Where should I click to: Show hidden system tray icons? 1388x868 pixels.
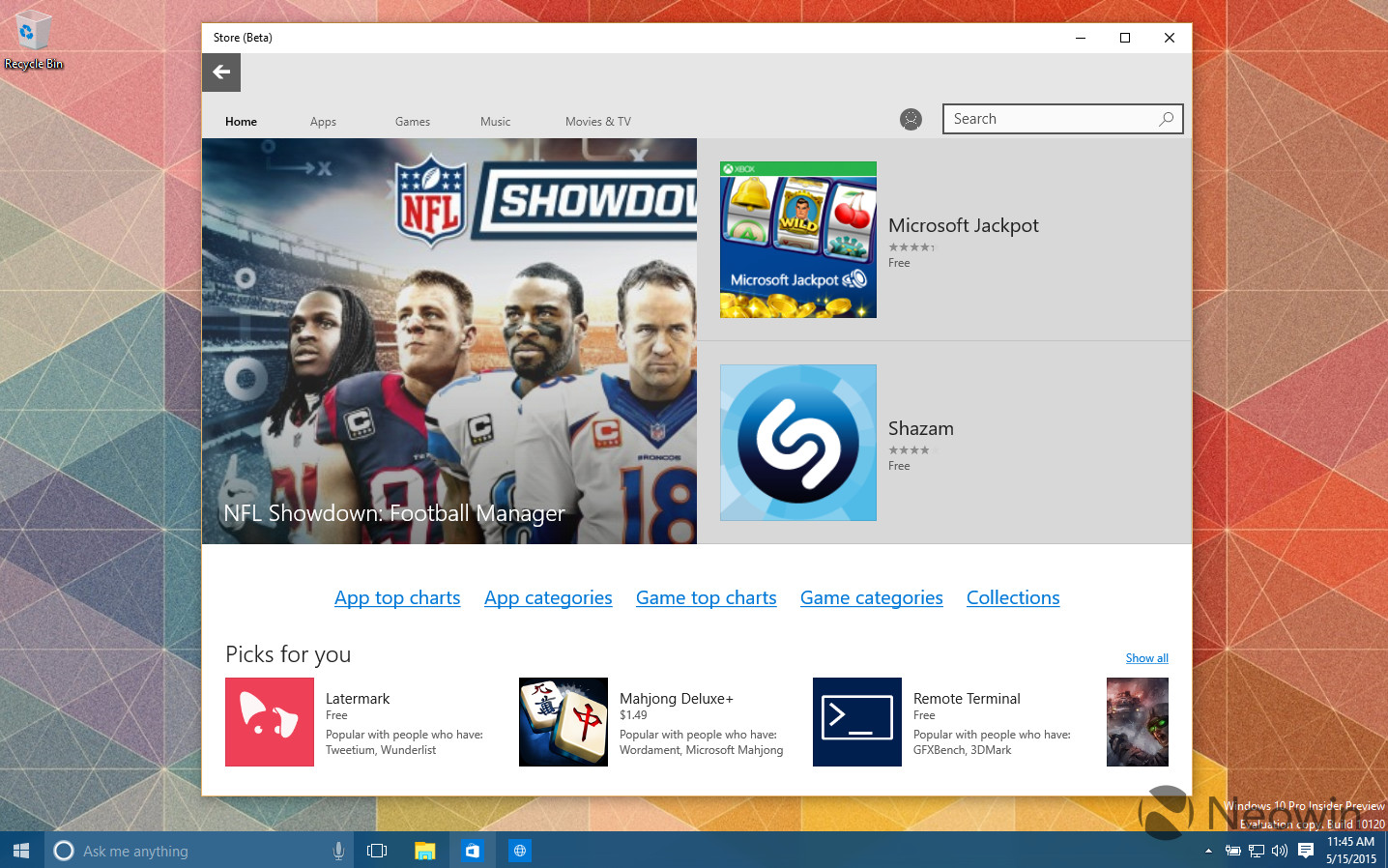(1208, 851)
